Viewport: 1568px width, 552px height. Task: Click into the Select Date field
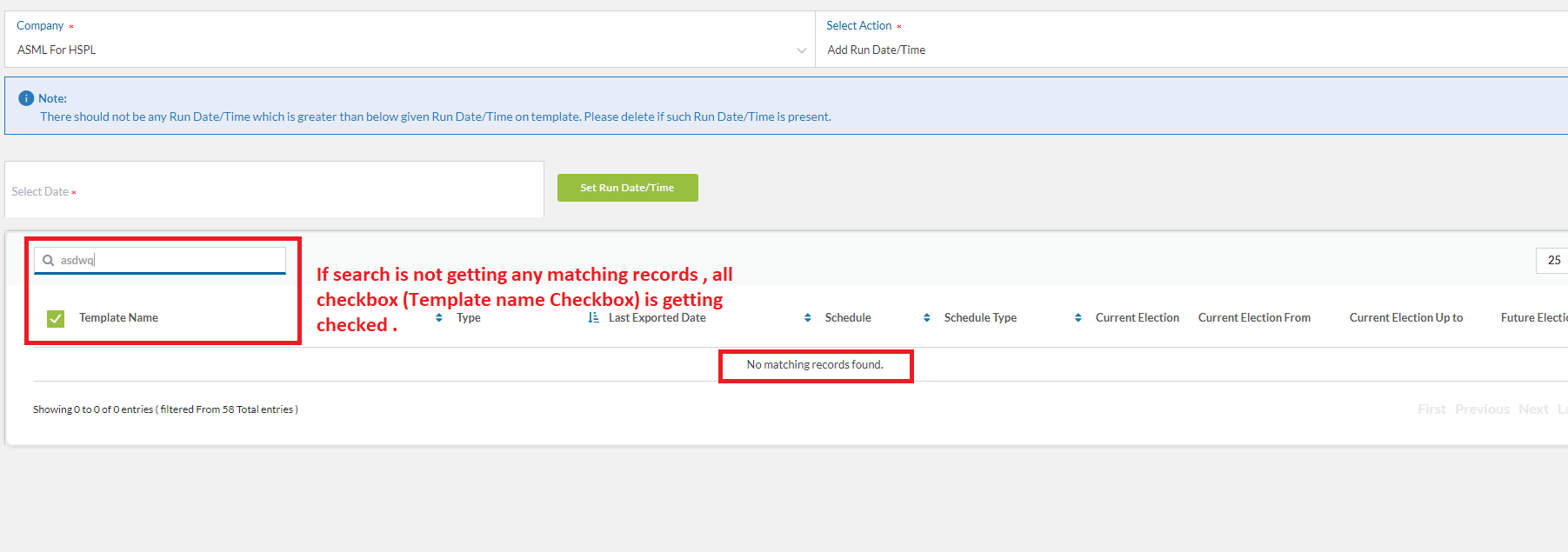point(274,191)
